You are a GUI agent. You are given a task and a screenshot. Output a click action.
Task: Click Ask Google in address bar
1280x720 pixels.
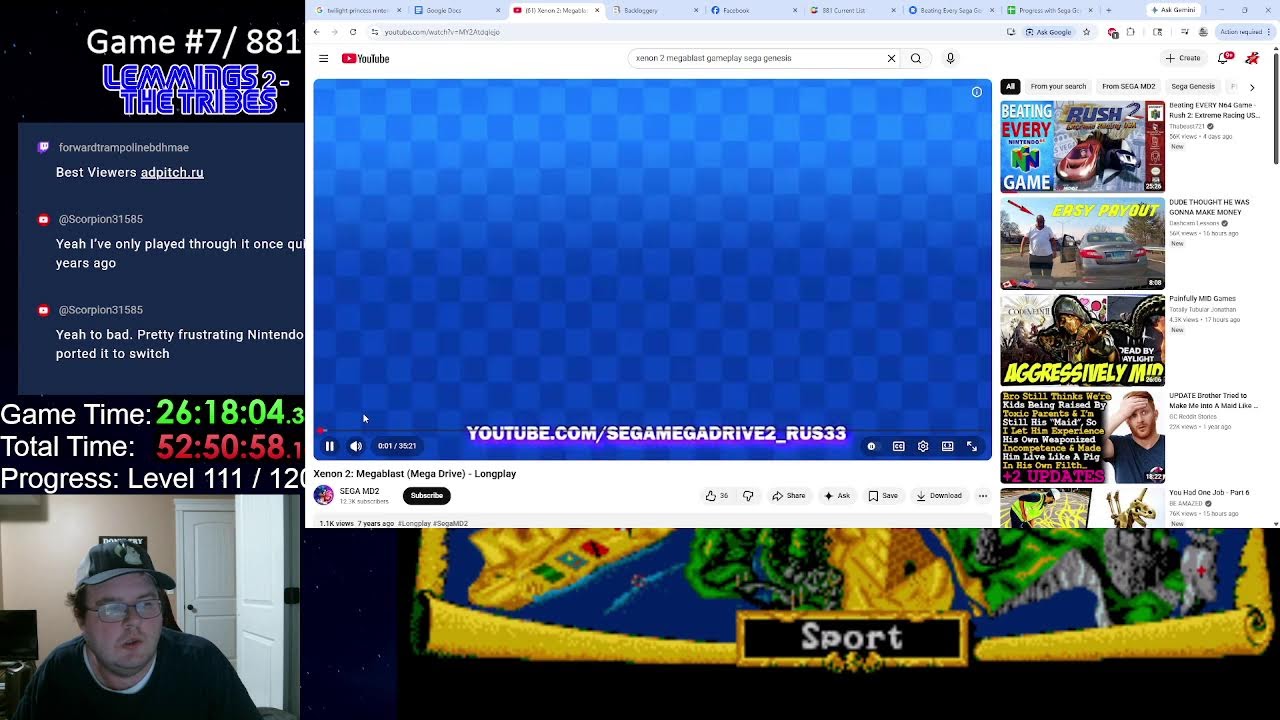(1049, 32)
